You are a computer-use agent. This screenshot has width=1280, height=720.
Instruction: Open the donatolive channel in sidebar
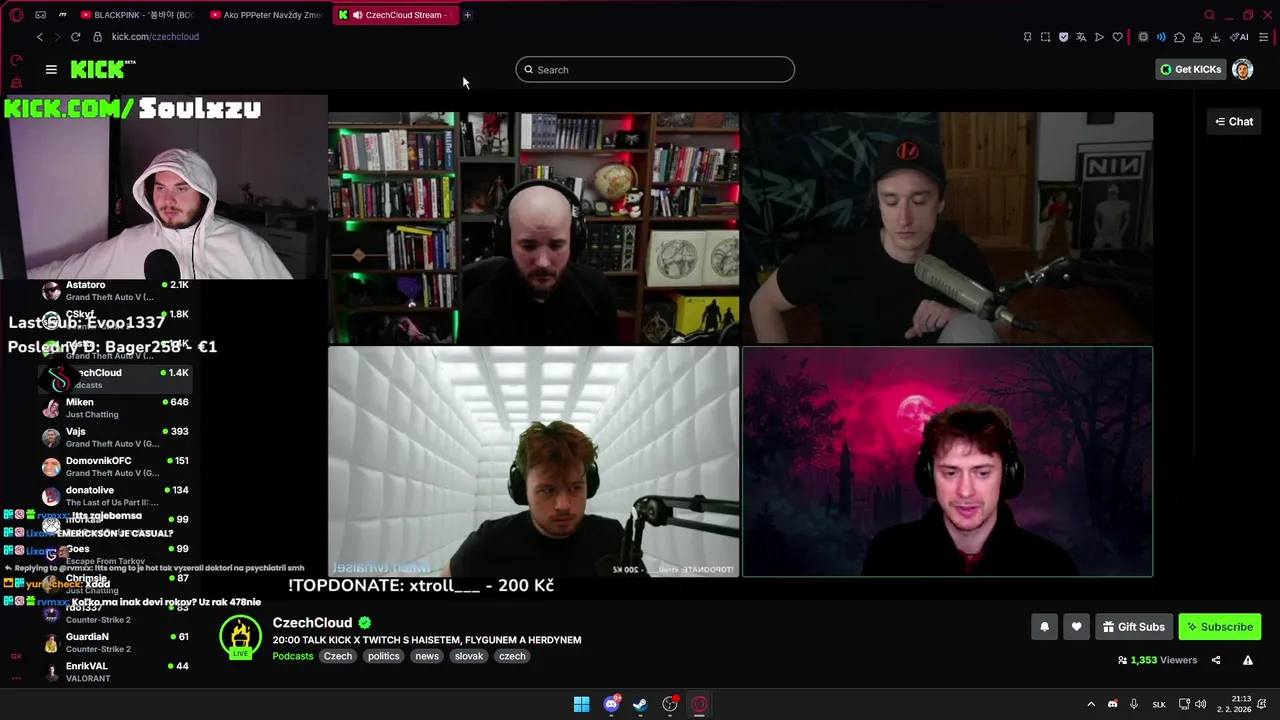click(x=115, y=496)
